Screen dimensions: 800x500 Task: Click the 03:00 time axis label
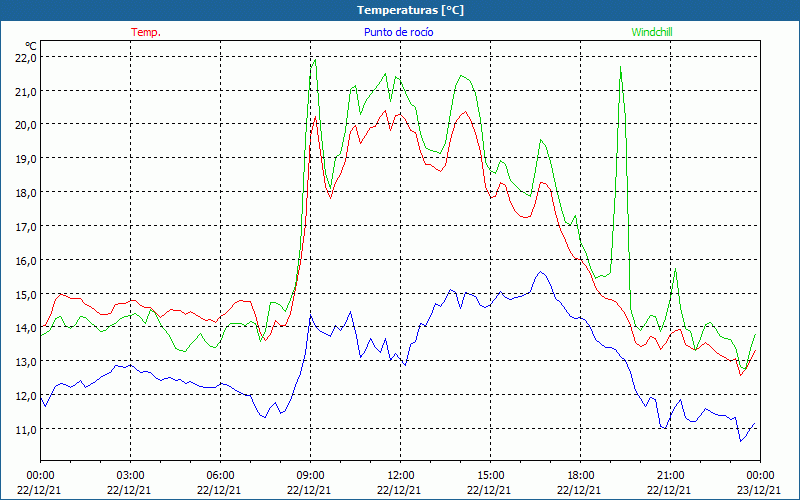(x=130, y=476)
